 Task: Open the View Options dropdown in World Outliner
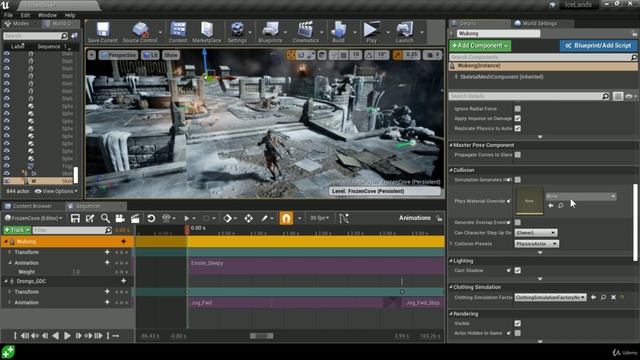[x=56, y=191]
